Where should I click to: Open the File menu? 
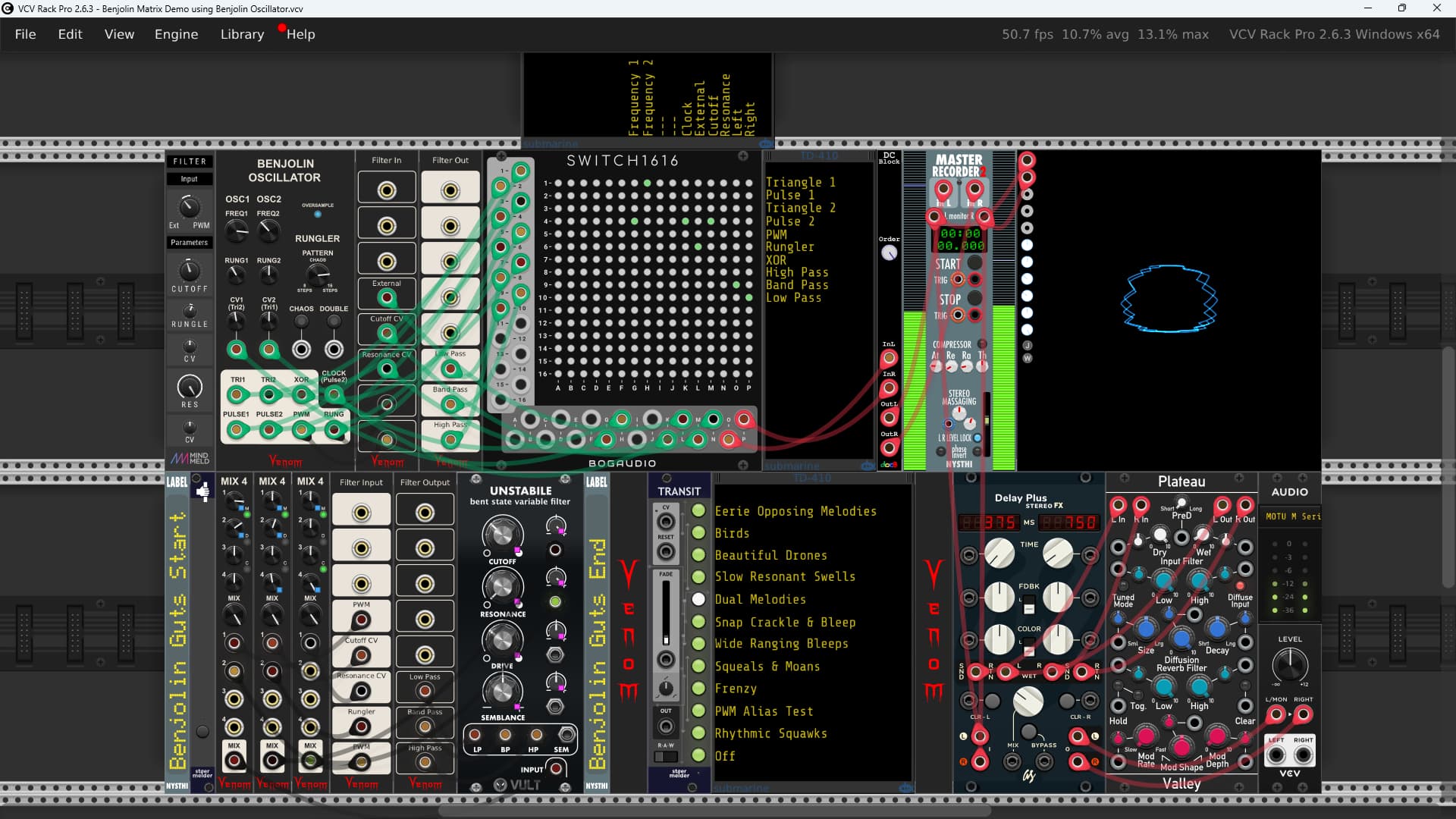25,34
